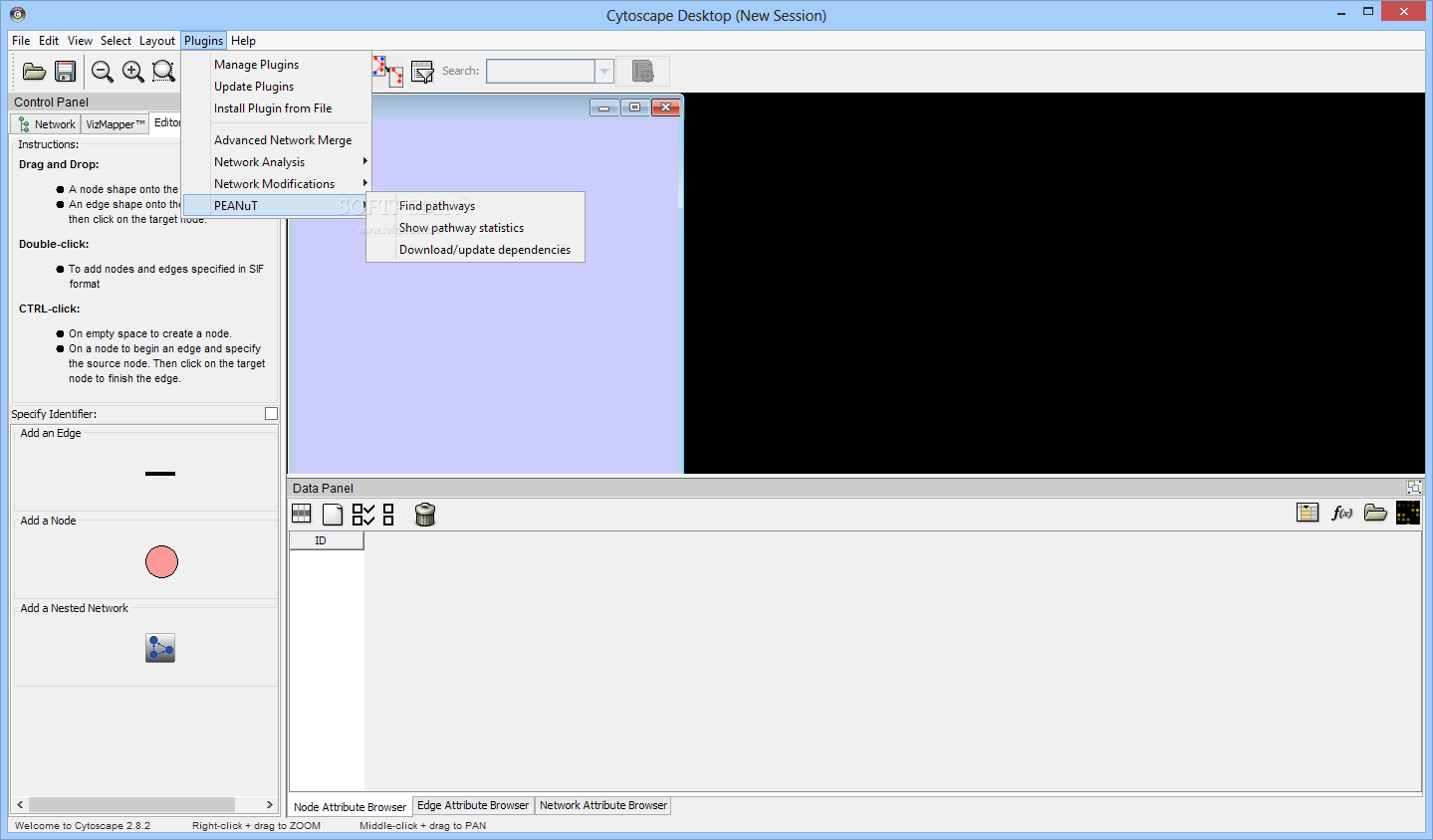Zoom out with the minus magnifier
Viewport: 1433px width, 840px height.
click(x=102, y=71)
